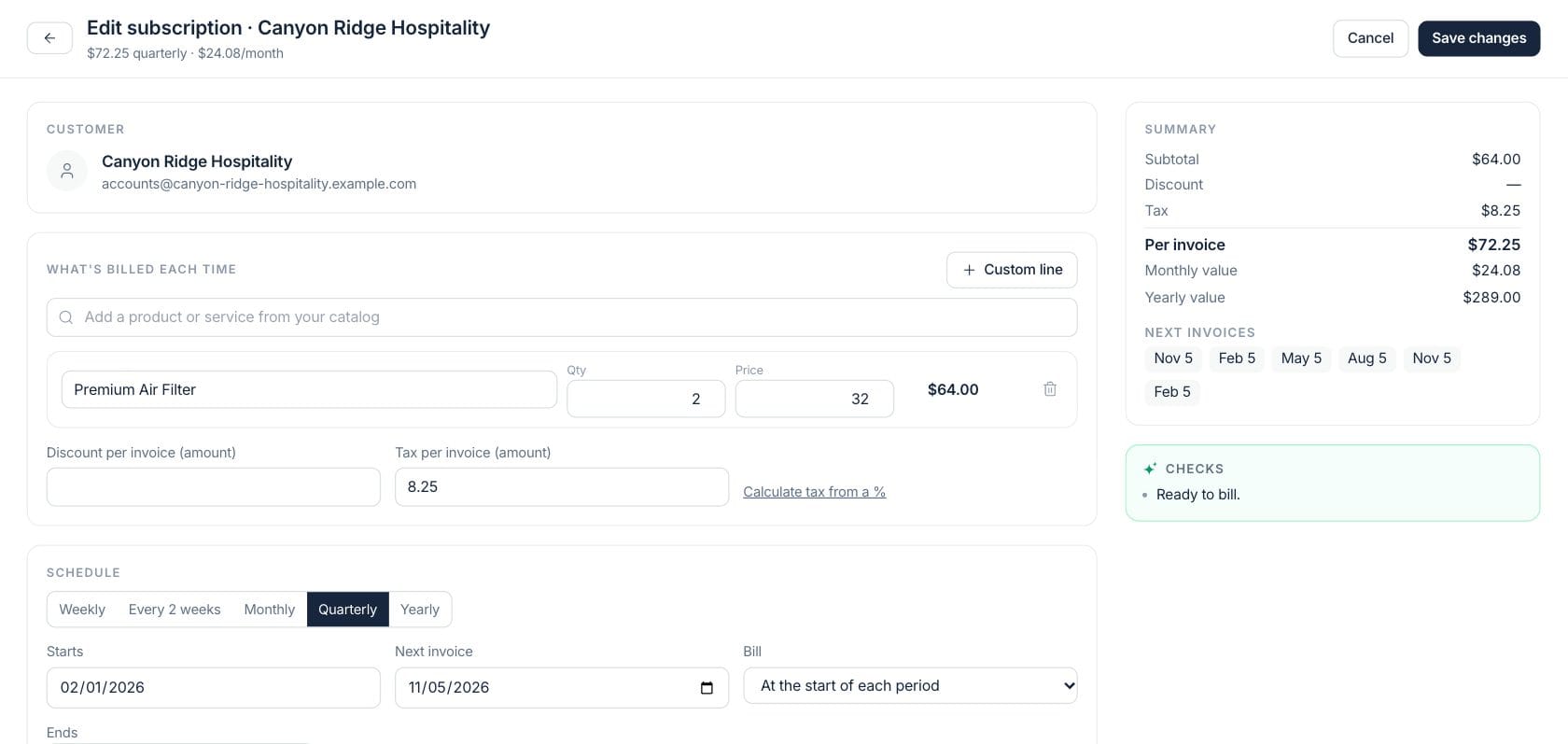Viewport: 1568px width, 744px height.
Task: Click the Price field showing 32
Action: pos(815,399)
